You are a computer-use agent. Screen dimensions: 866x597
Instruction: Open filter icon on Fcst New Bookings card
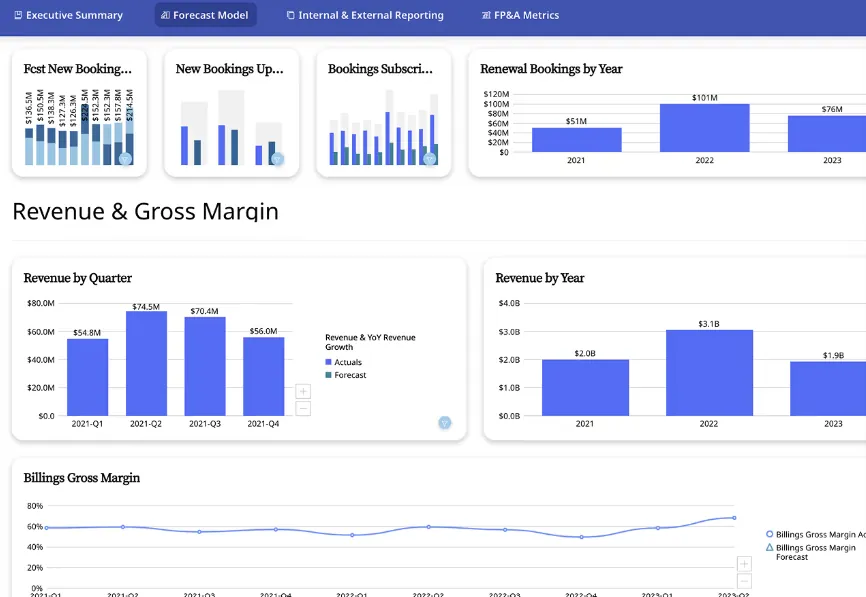pos(125,158)
